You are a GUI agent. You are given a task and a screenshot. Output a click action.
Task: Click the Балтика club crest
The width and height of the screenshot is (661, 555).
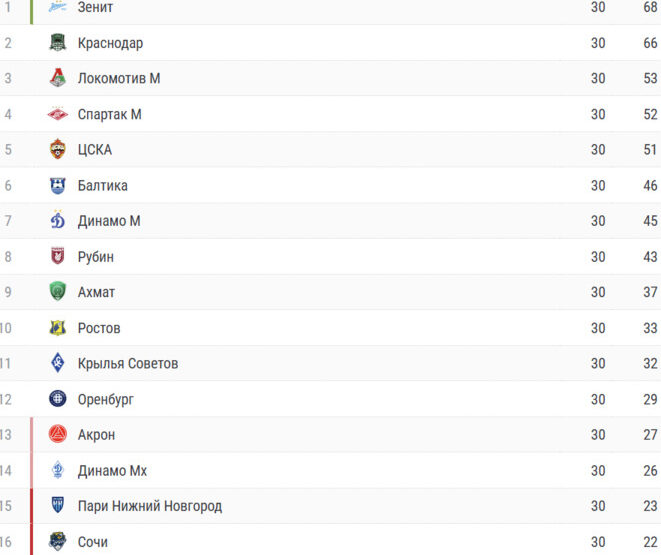click(58, 185)
